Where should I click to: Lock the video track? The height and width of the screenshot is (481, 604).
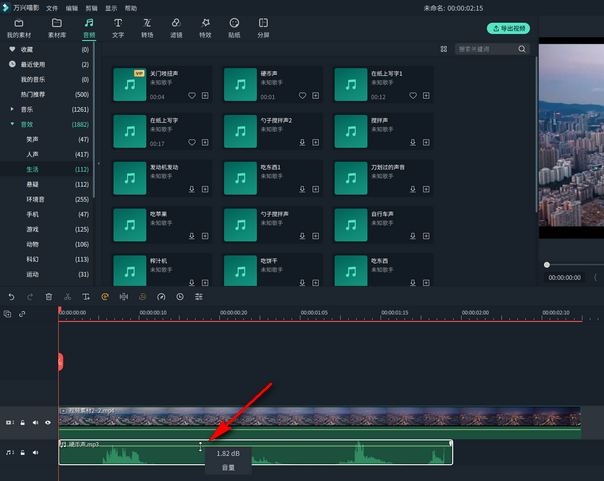(23, 423)
